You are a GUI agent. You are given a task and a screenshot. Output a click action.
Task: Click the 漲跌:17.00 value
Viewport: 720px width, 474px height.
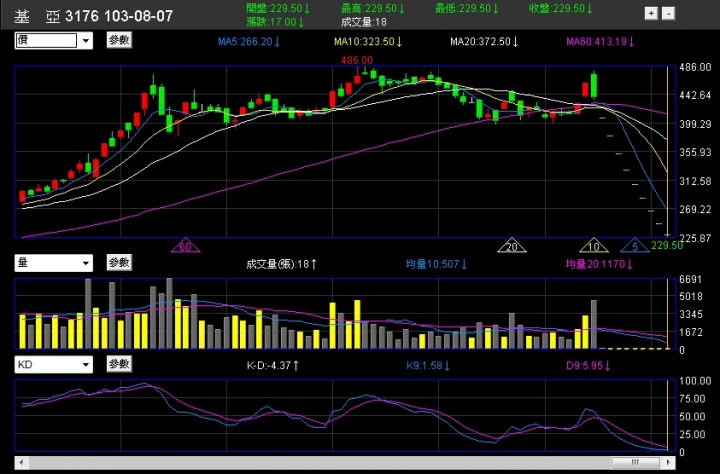tap(275, 22)
